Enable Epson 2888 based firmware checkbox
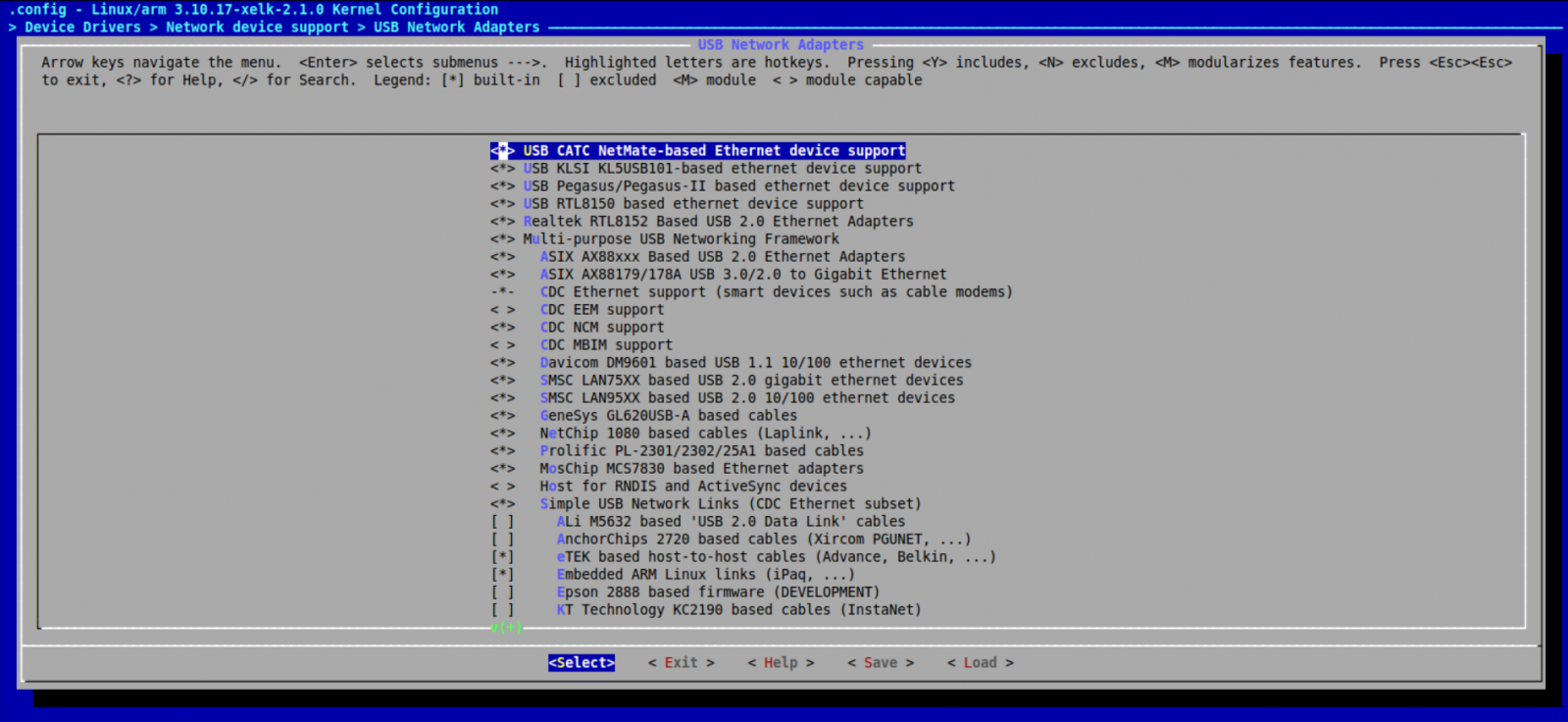The width and height of the screenshot is (1568, 722). point(502,593)
